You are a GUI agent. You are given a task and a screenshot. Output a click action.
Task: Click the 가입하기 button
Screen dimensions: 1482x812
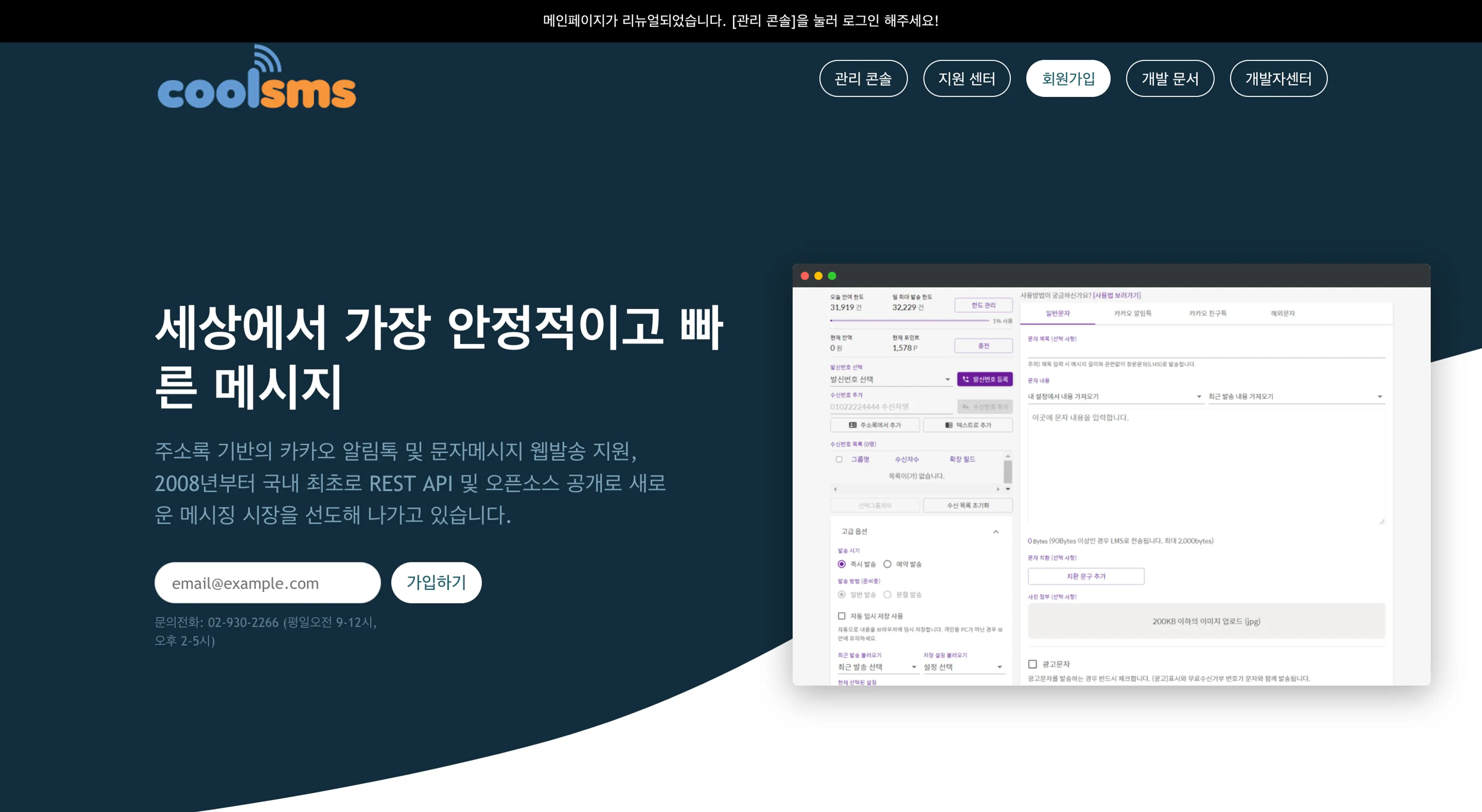pyautogui.click(x=436, y=582)
